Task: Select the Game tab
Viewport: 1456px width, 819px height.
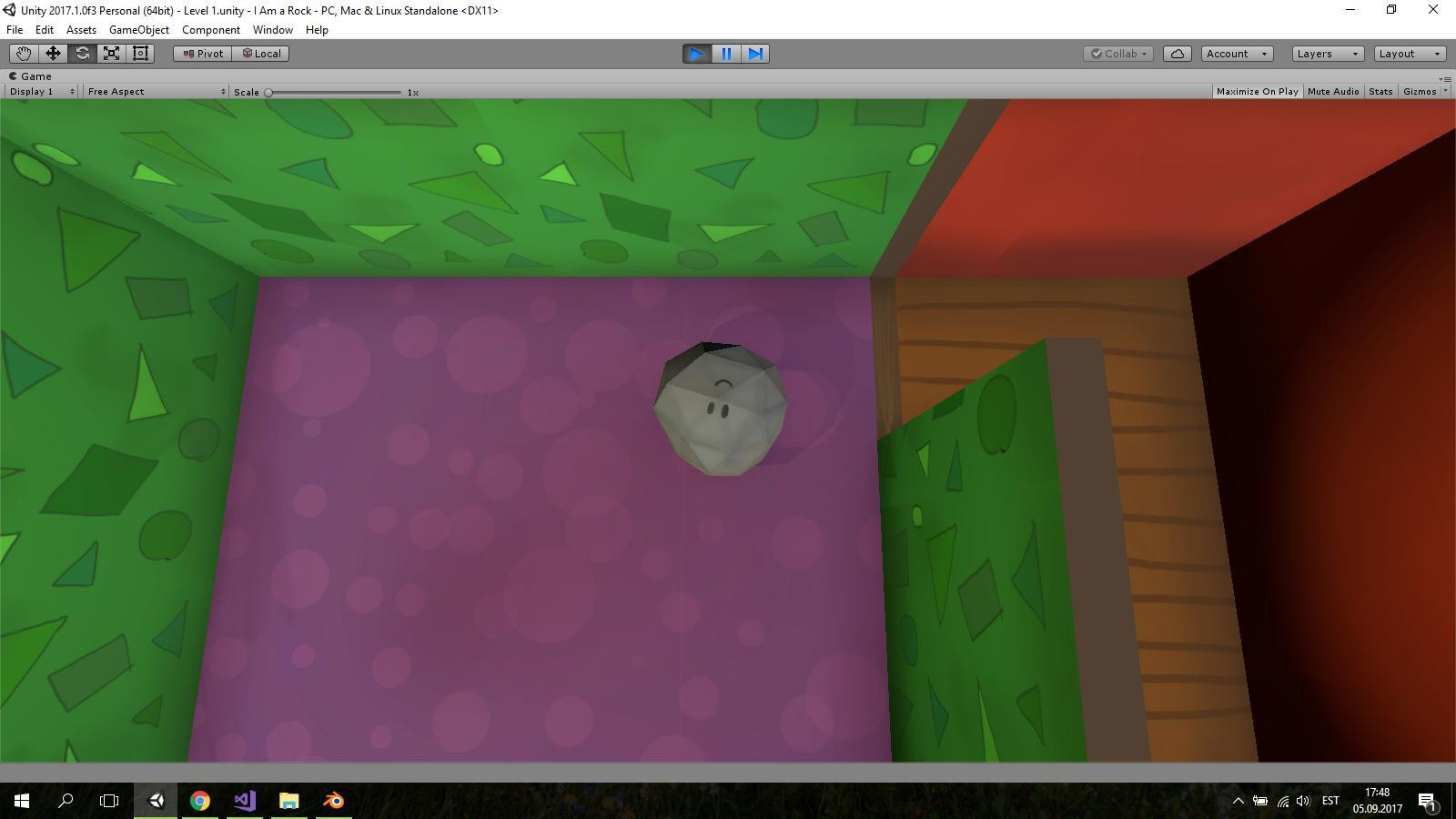Action: tap(31, 76)
